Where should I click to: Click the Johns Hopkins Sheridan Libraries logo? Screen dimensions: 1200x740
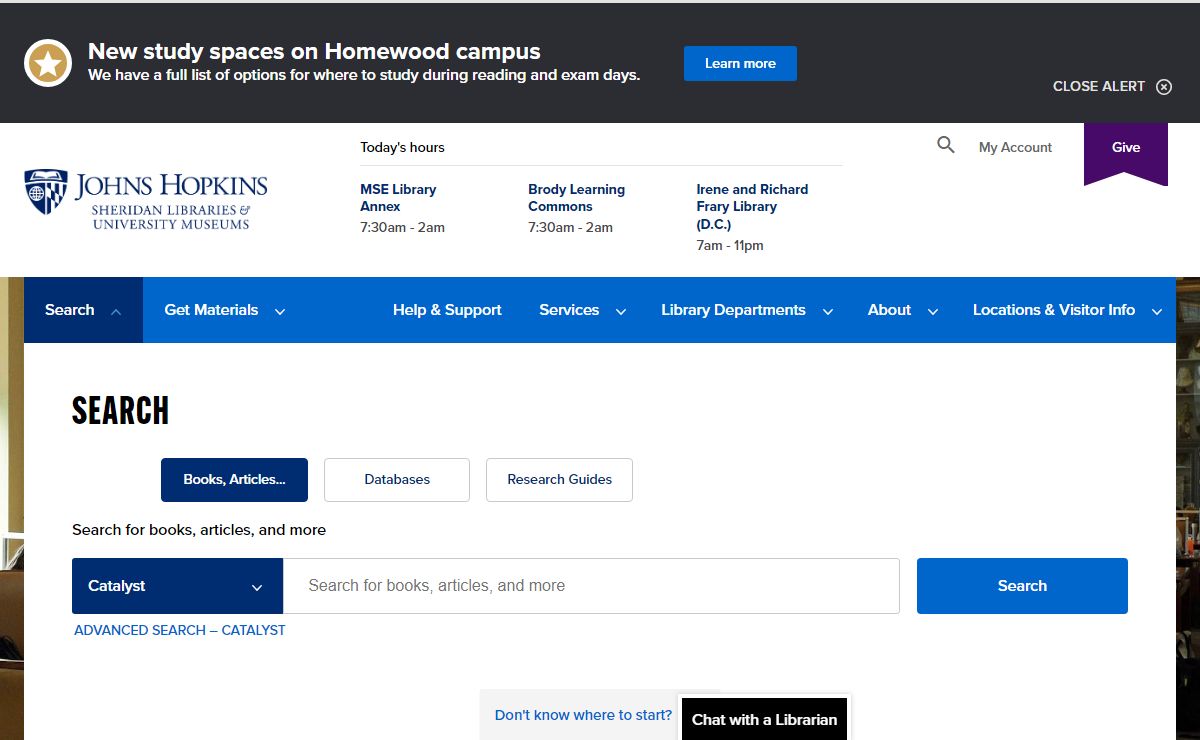(146, 199)
